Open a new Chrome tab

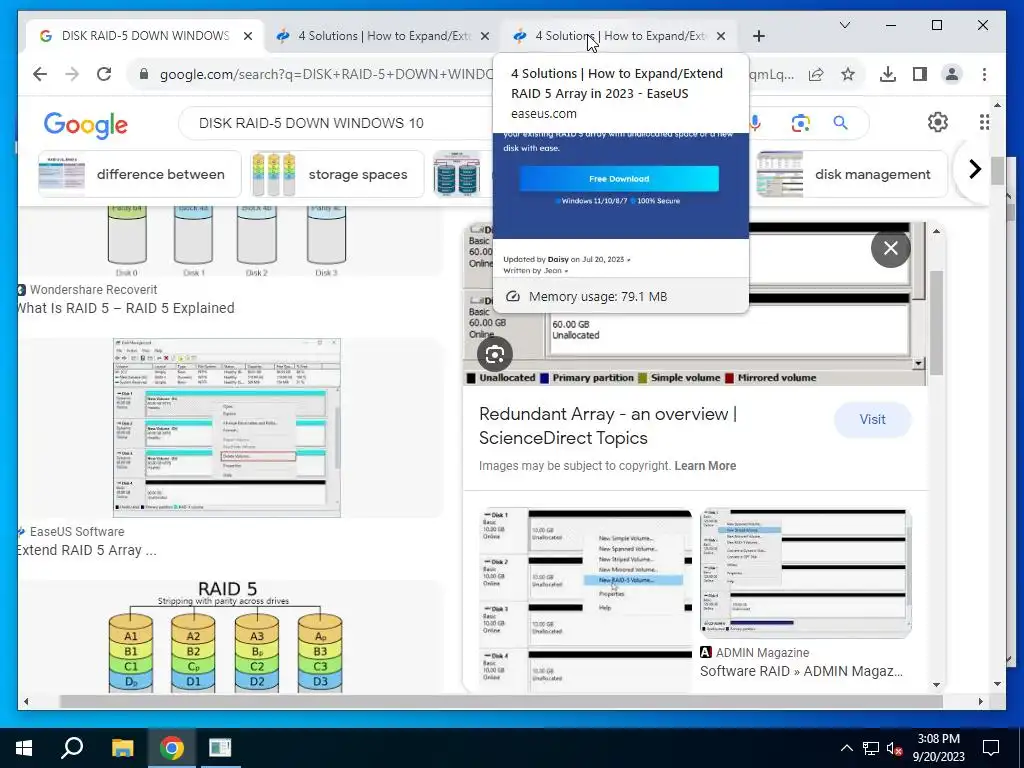click(758, 37)
